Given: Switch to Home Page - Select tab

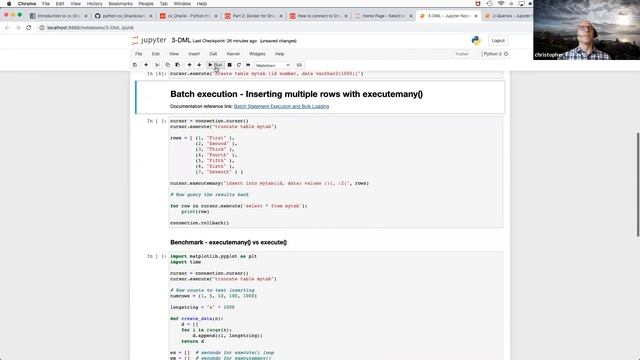Looking at the screenshot, I should click(383, 16).
